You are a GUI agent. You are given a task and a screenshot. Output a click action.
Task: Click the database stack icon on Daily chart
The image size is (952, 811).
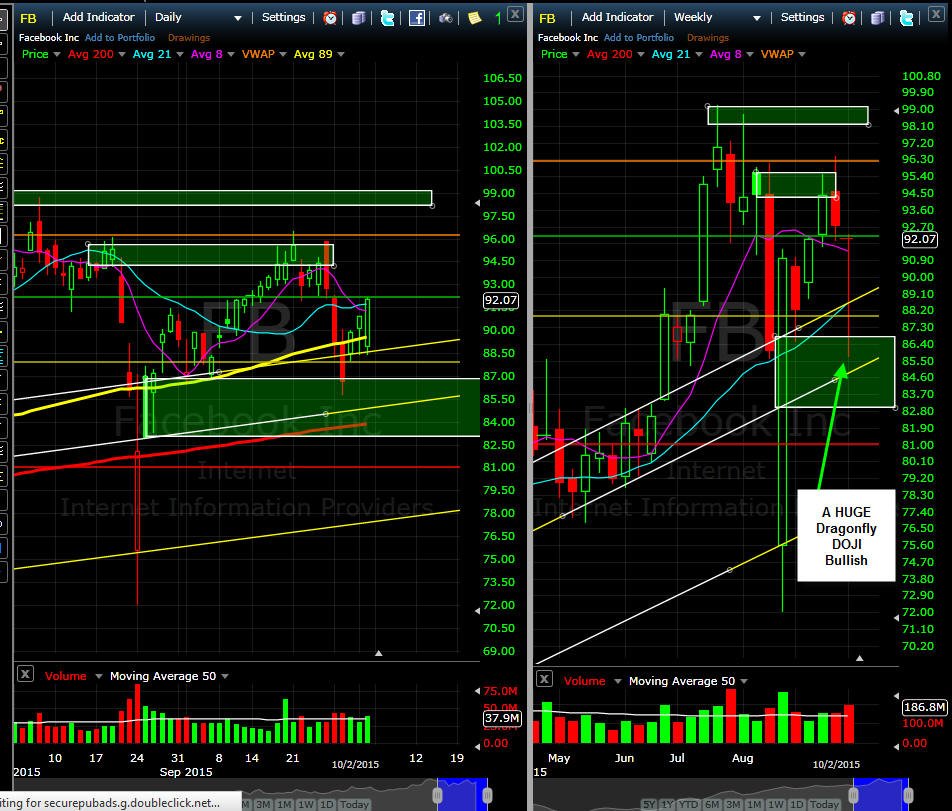click(x=359, y=18)
